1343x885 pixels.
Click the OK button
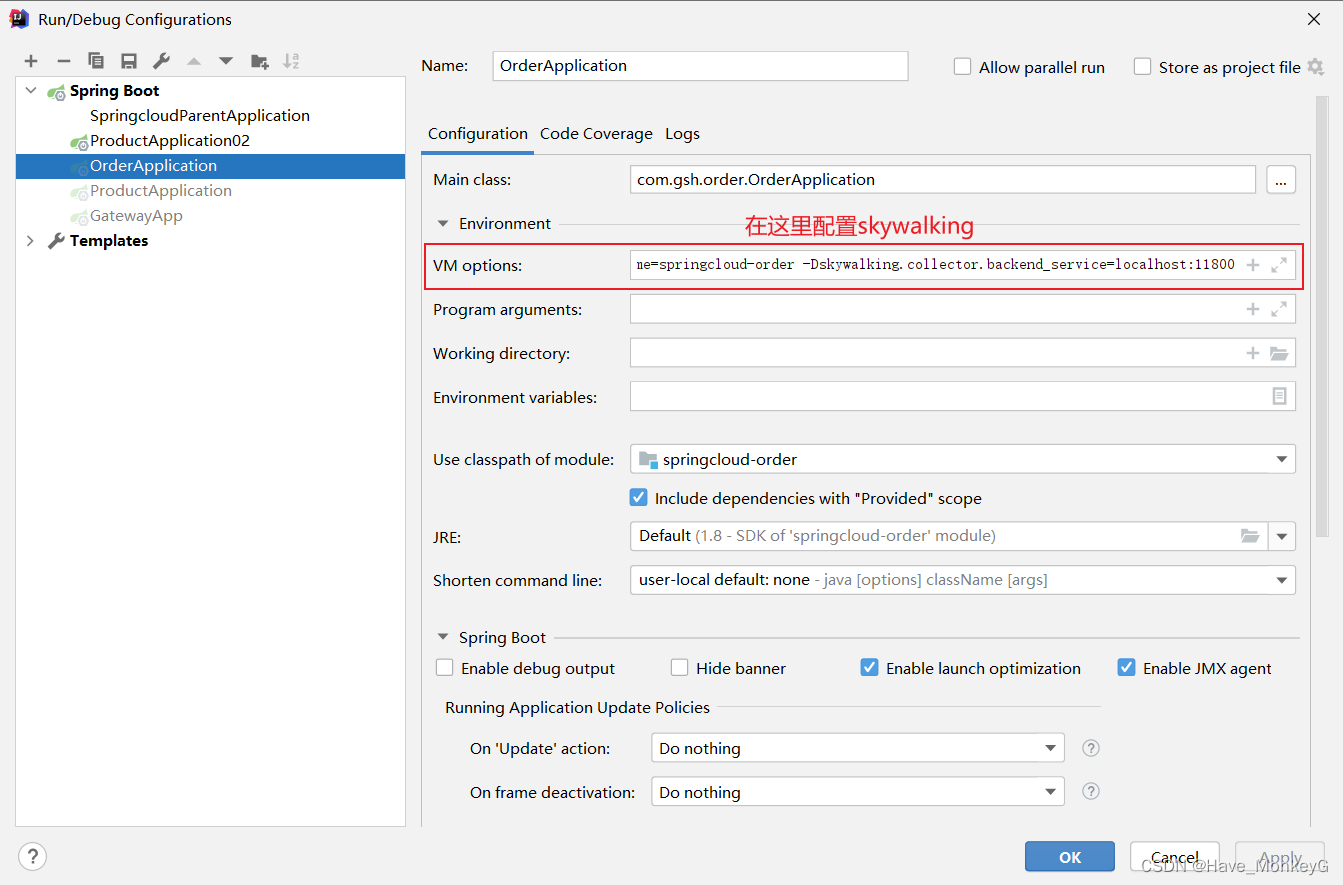point(1069,856)
